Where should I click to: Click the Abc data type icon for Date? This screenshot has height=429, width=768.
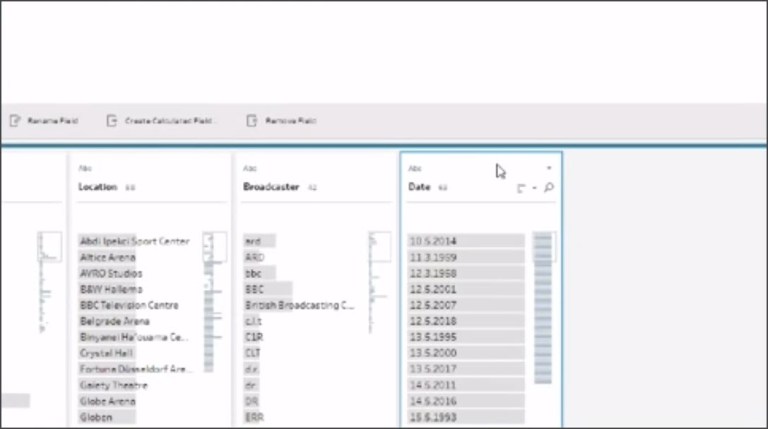coord(415,169)
